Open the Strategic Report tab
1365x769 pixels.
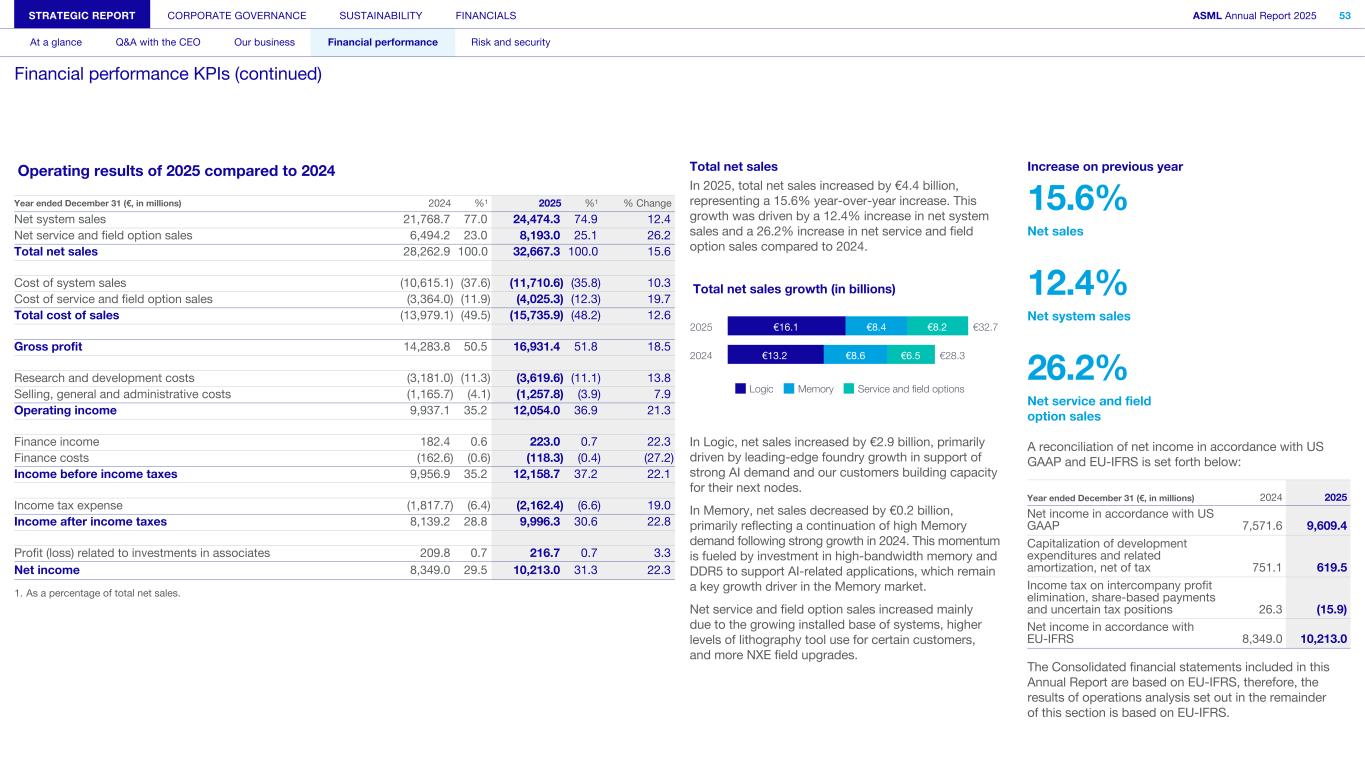pos(75,15)
